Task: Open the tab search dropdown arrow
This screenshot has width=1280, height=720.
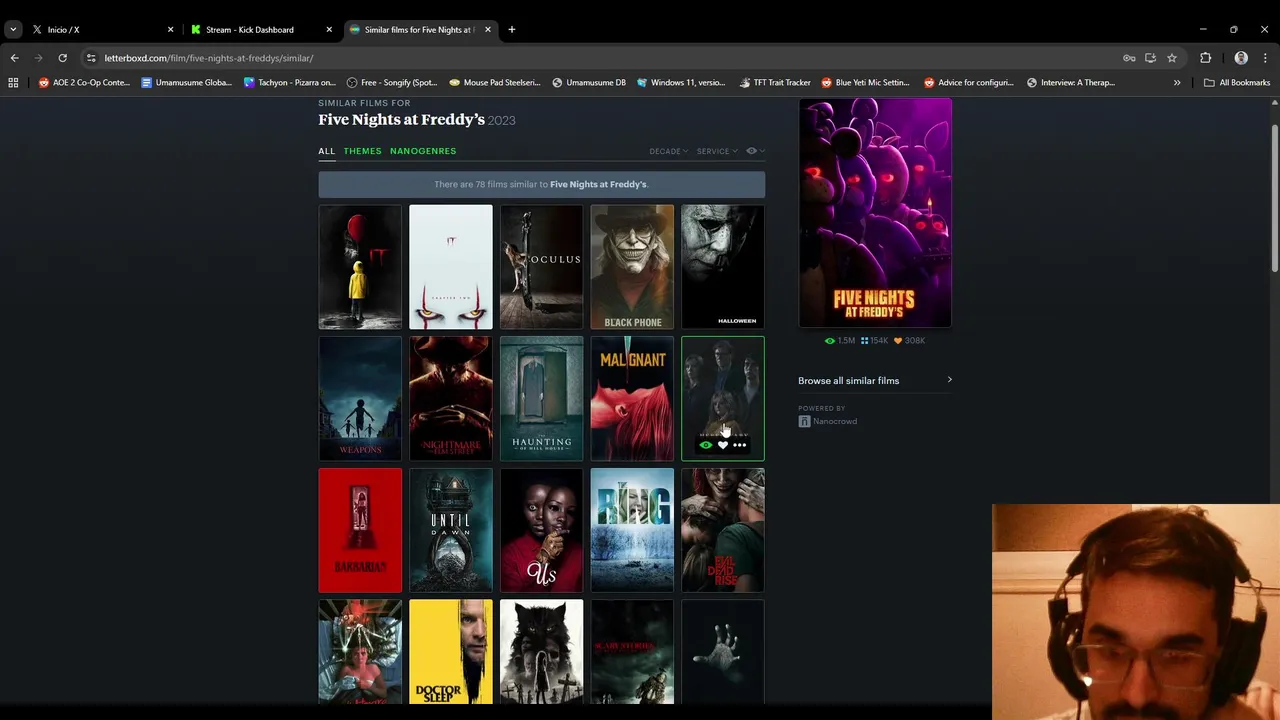Action: (x=13, y=30)
